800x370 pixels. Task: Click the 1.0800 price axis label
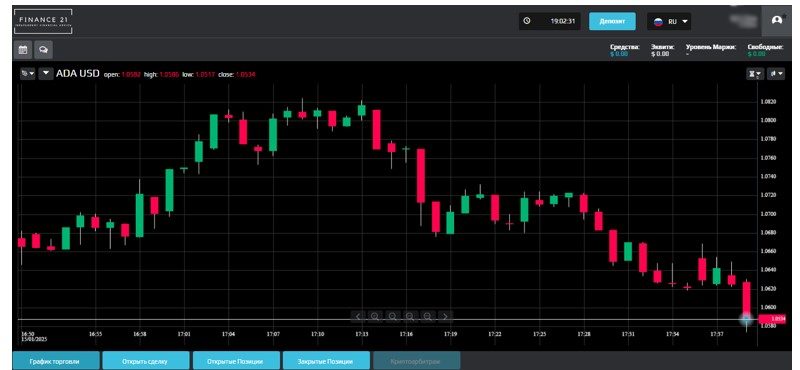coord(768,120)
